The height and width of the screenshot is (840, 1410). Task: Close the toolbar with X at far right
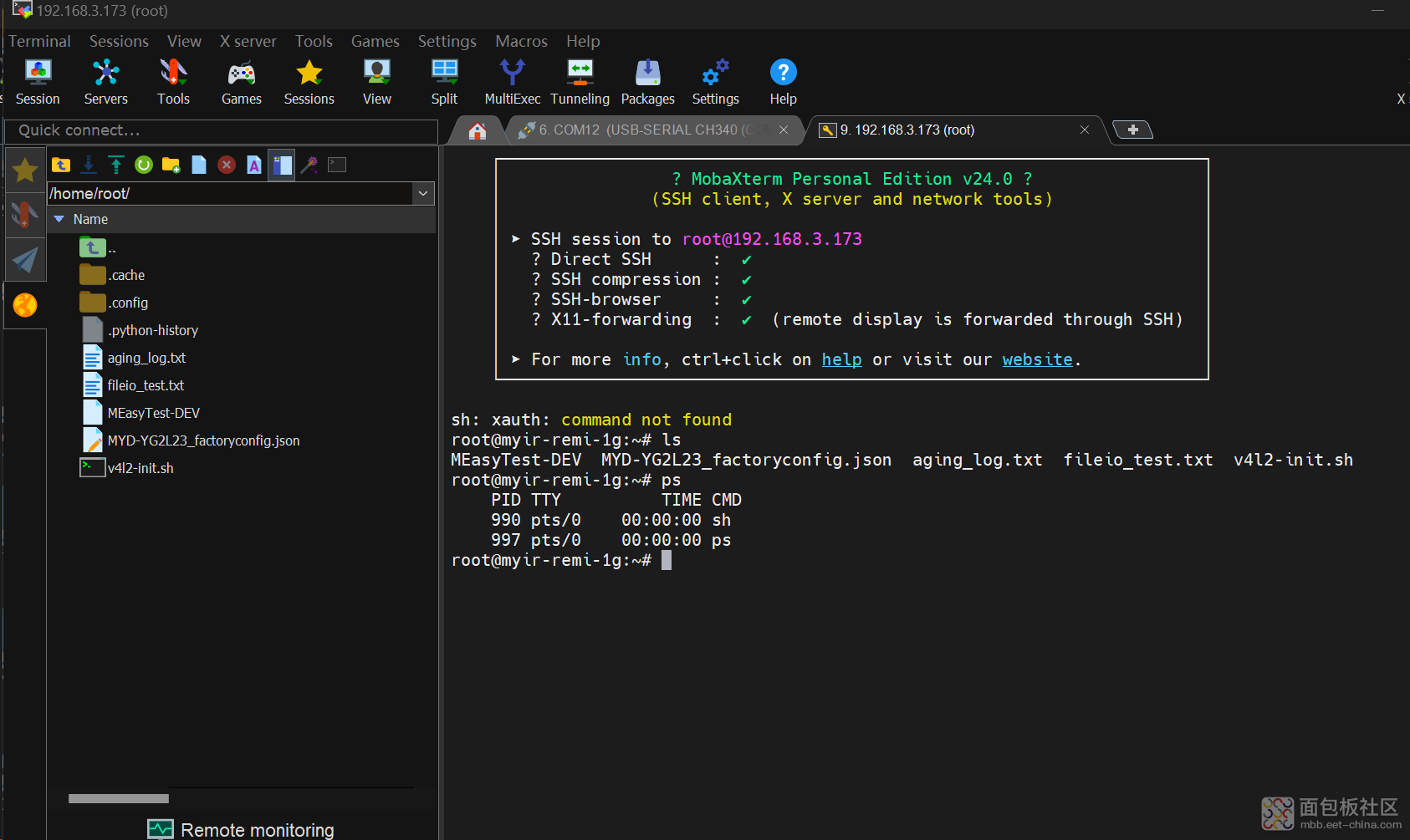[1401, 99]
